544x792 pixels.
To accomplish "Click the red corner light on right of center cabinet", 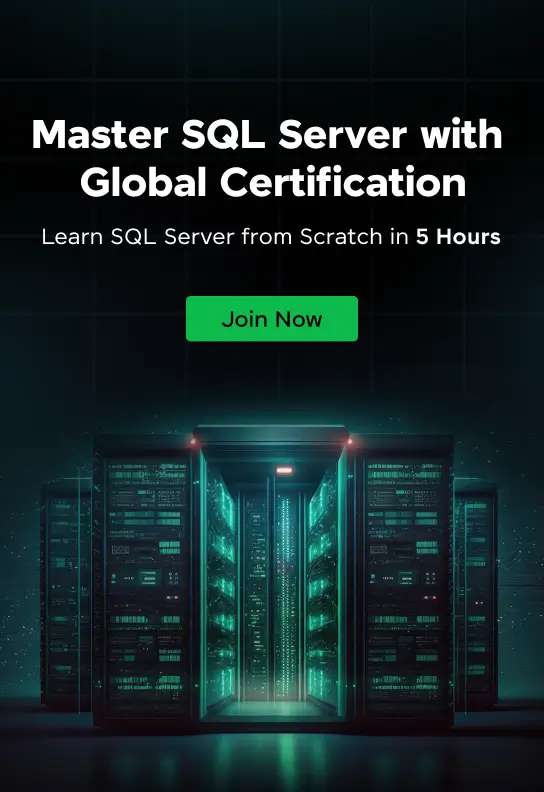I will pos(350,442).
